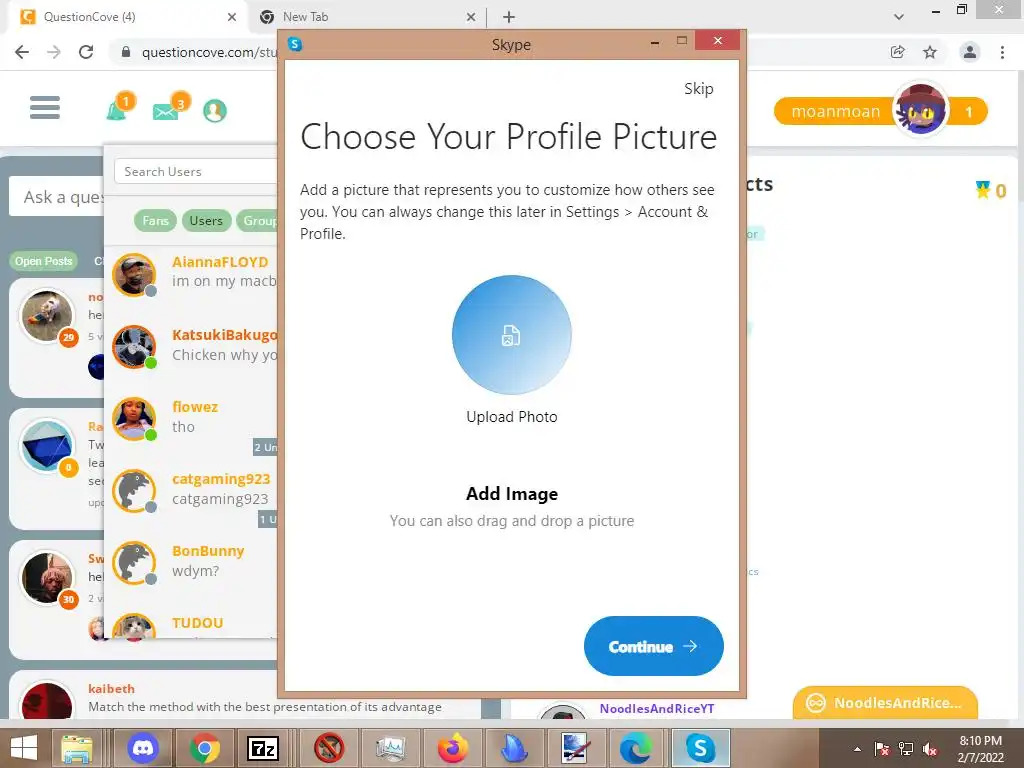Open Chrome profile avatar menu
1024x768 pixels.
[x=970, y=52]
